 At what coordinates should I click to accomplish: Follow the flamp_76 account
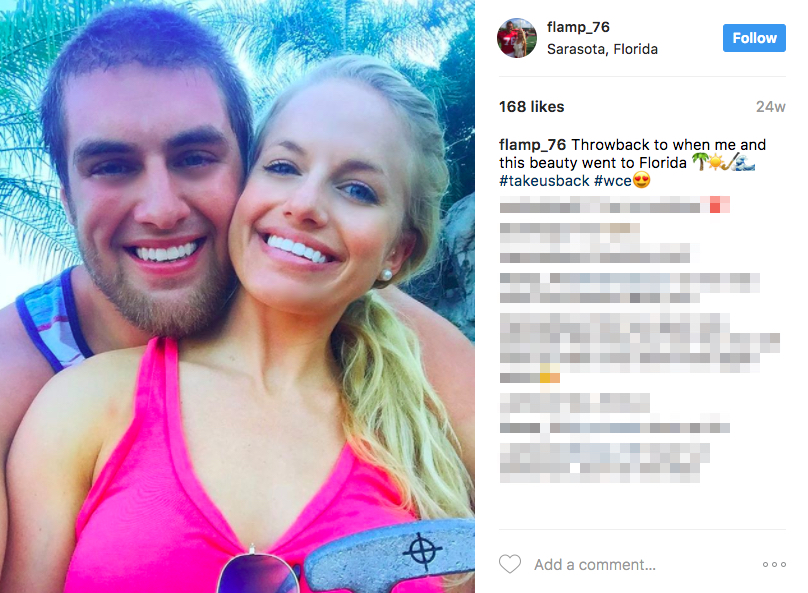754,38
